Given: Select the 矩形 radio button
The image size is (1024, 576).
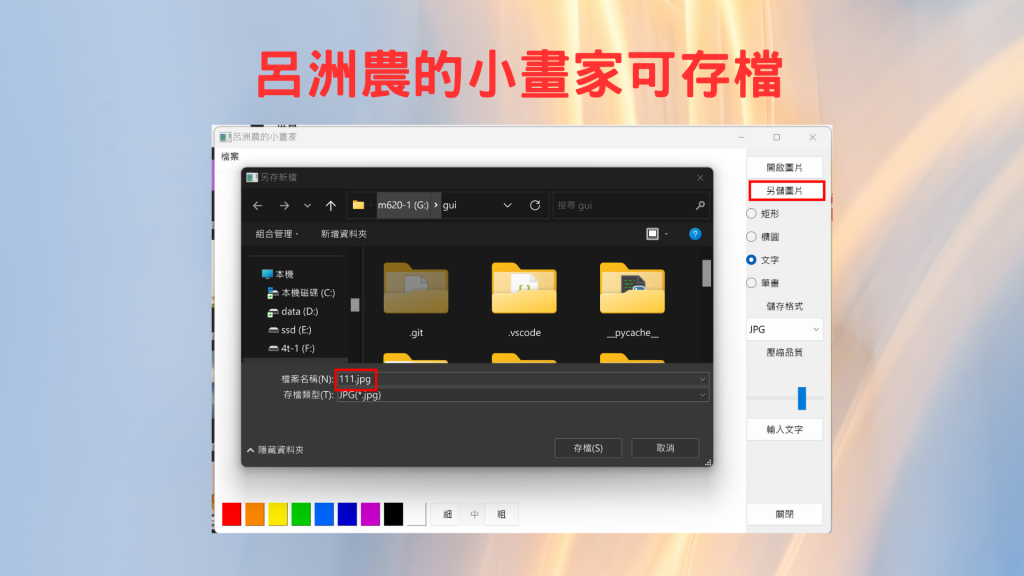Looking at the screenshot, I should 751,214.
